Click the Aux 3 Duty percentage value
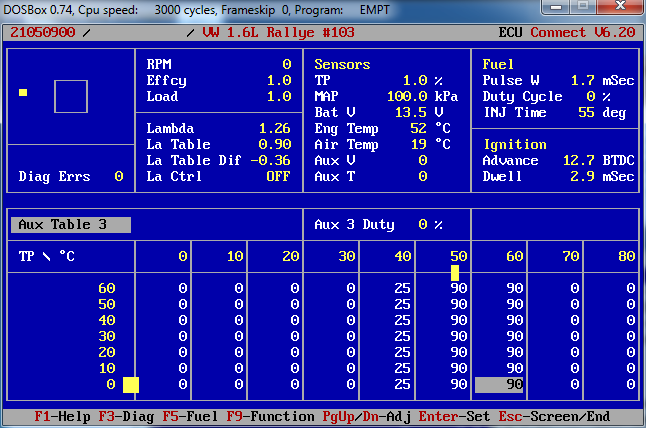The width and height of the screenshot is (646, 428). pos(423,225)
